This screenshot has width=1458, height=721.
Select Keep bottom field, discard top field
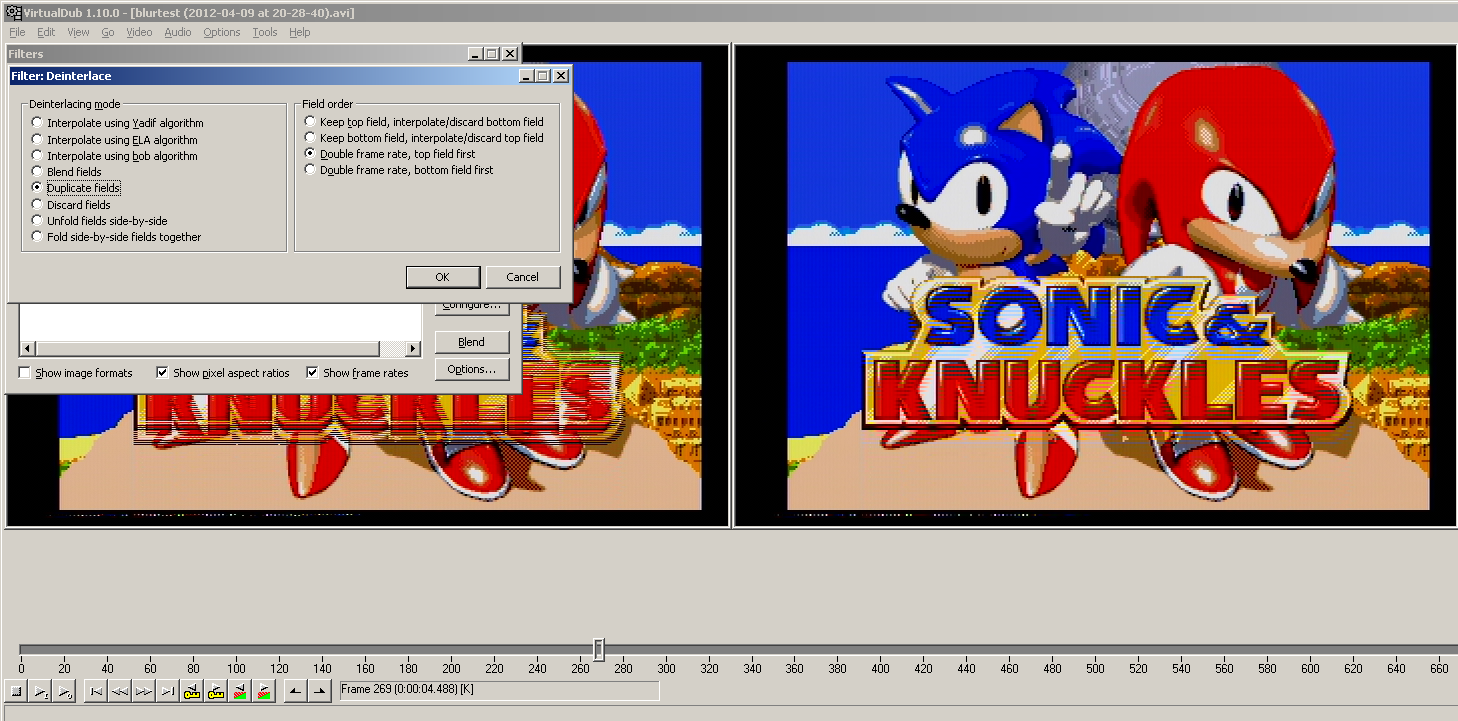[424, 138]
